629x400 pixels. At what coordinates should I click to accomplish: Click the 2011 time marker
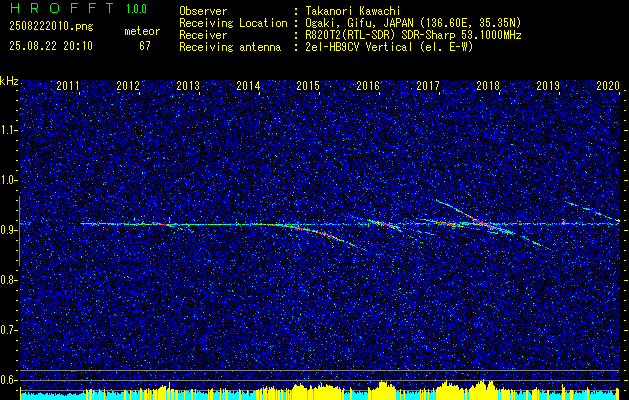tap(68, 85)
